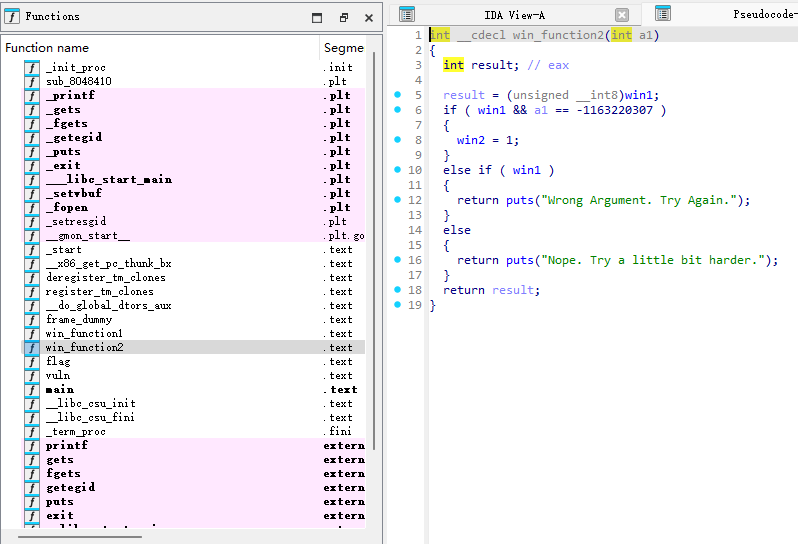Click the function icon next to main
798x544 pixels.
click(x=31, y=390)
